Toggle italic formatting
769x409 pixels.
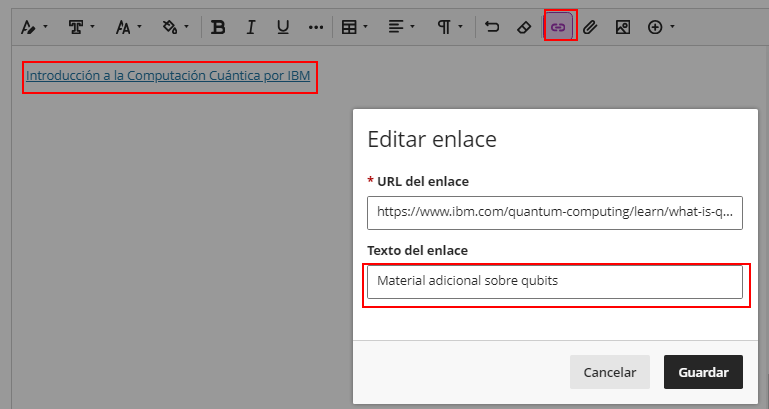tap(251, 27)
